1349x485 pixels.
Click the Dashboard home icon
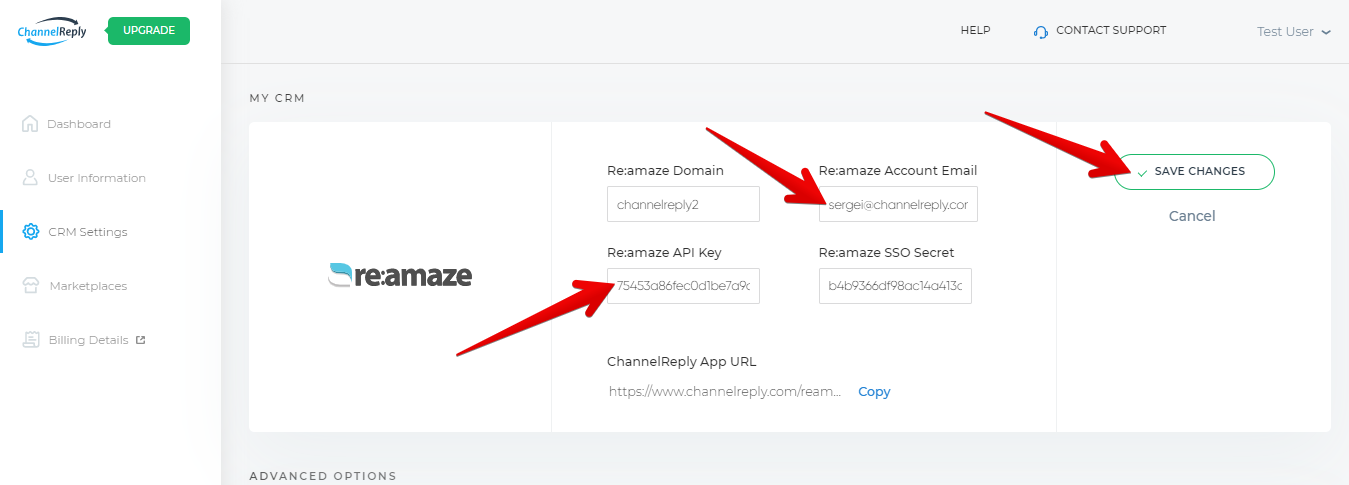coord(30,124)
